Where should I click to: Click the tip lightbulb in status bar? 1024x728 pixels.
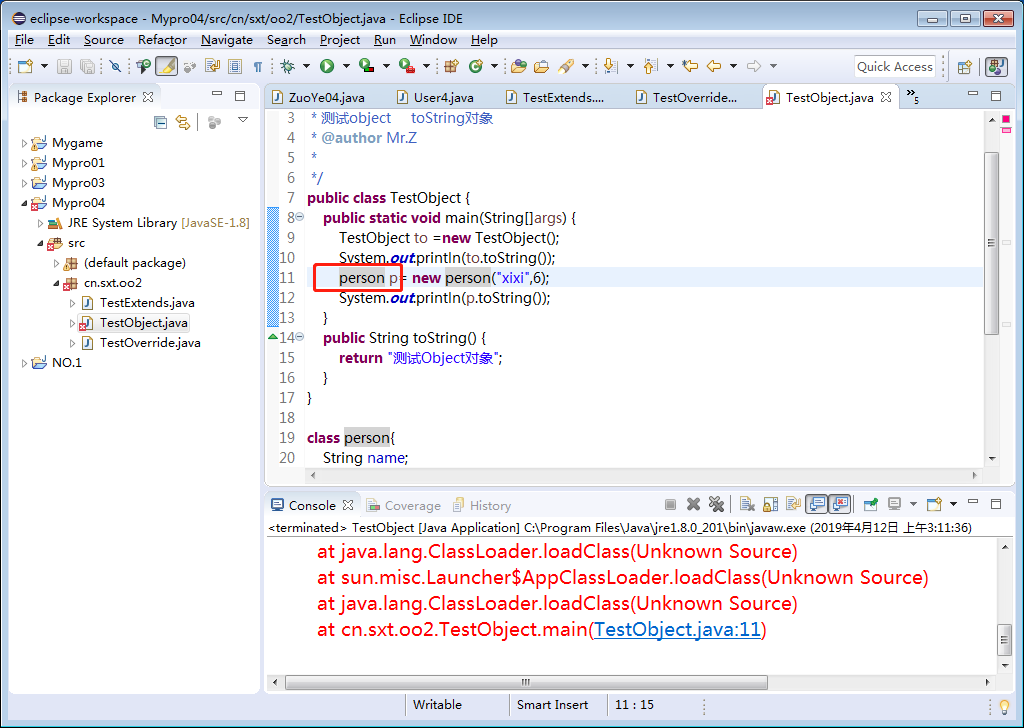point(1004,706)
